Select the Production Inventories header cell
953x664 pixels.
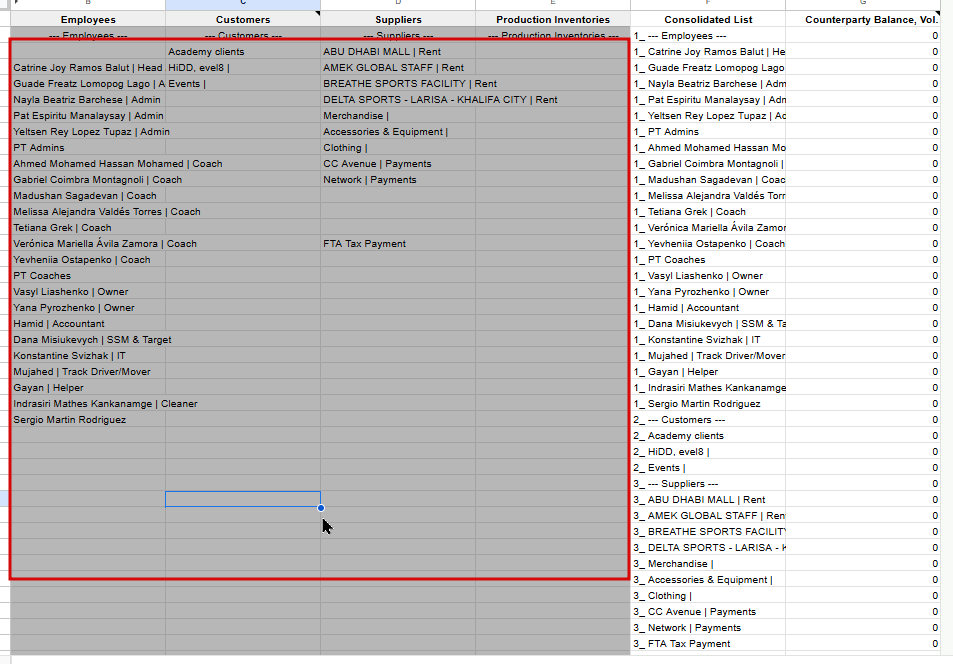point(553,19)
